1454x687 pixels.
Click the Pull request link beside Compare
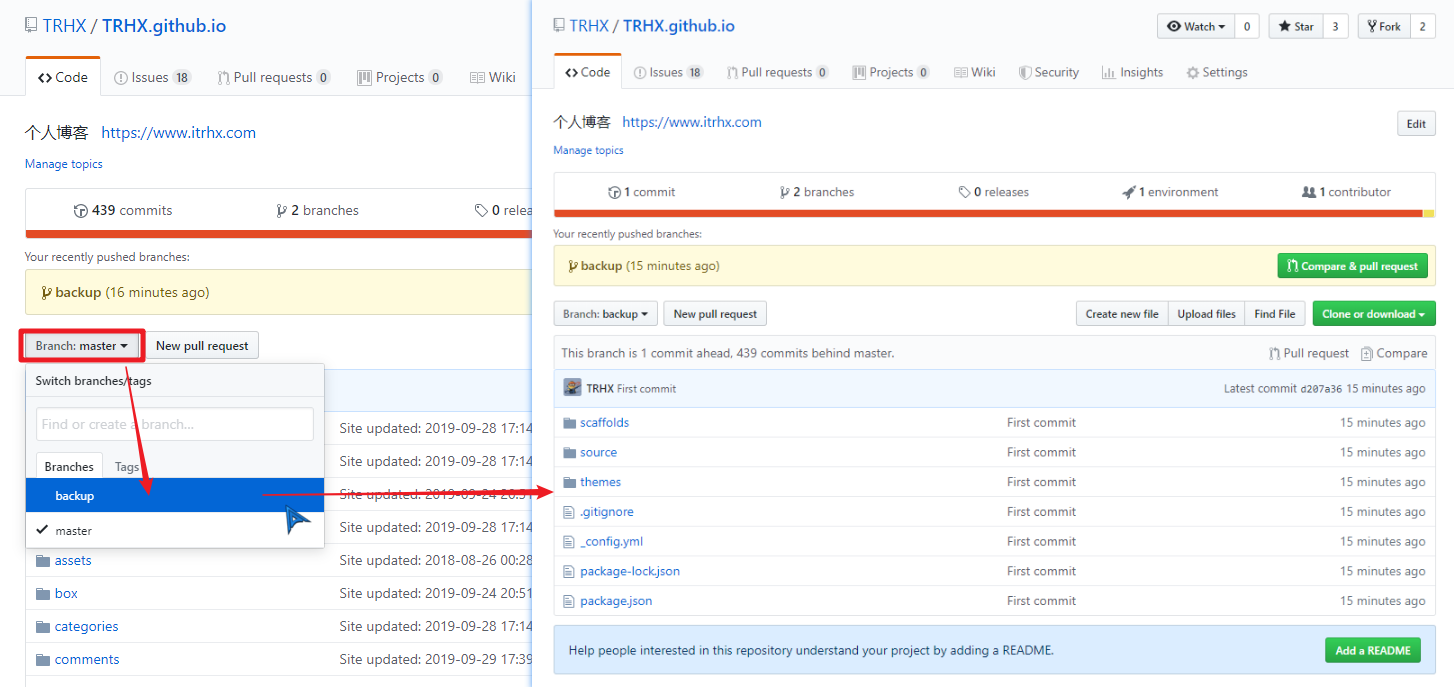(1308, 353)
